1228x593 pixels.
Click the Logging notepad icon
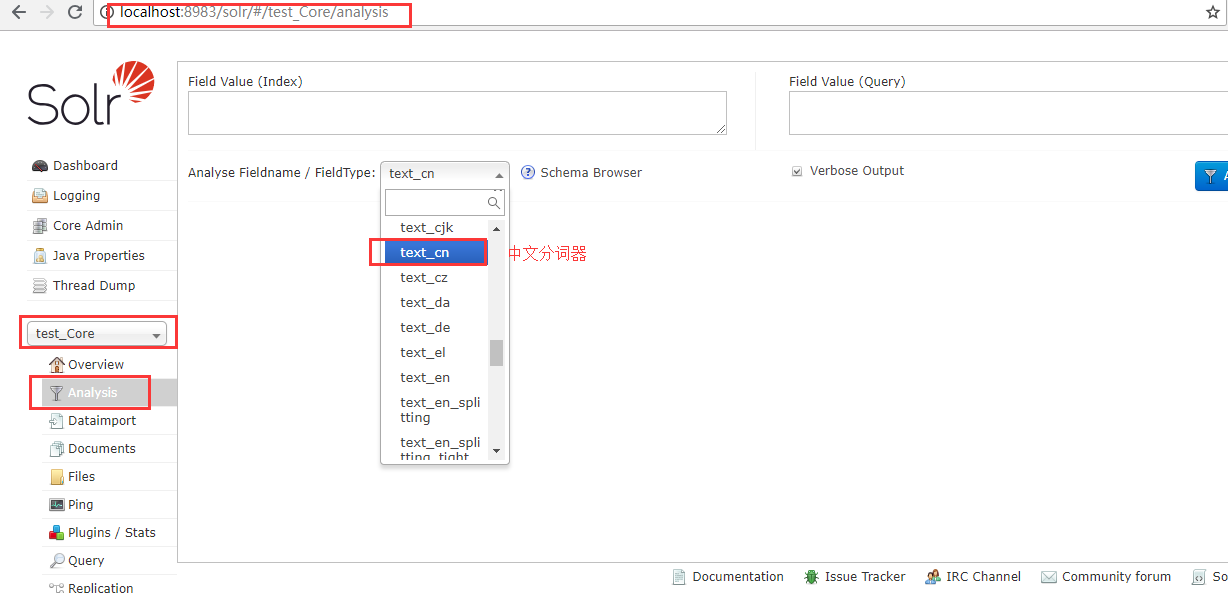(40, 196)
